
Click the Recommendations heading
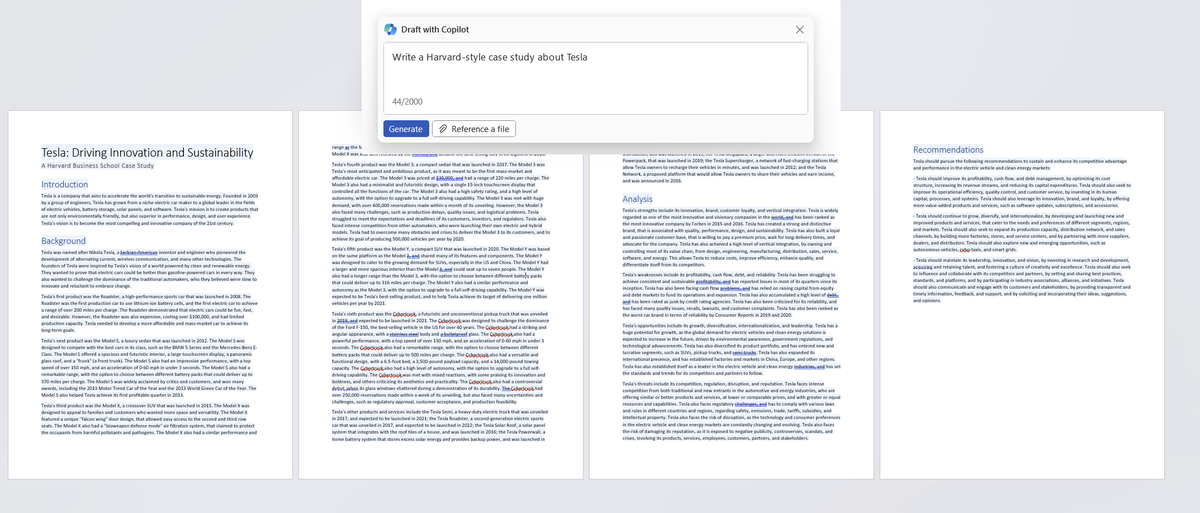point(948,150)
